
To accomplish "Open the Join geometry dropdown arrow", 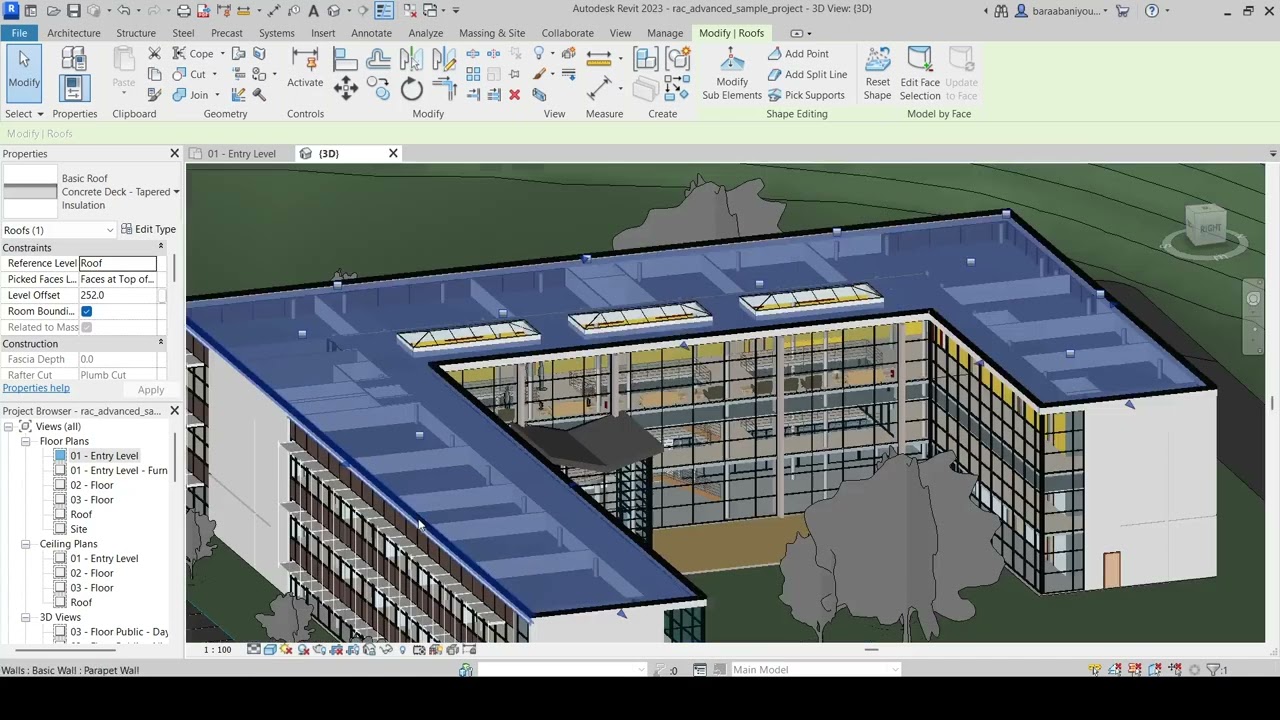I will tap(217, 96).
